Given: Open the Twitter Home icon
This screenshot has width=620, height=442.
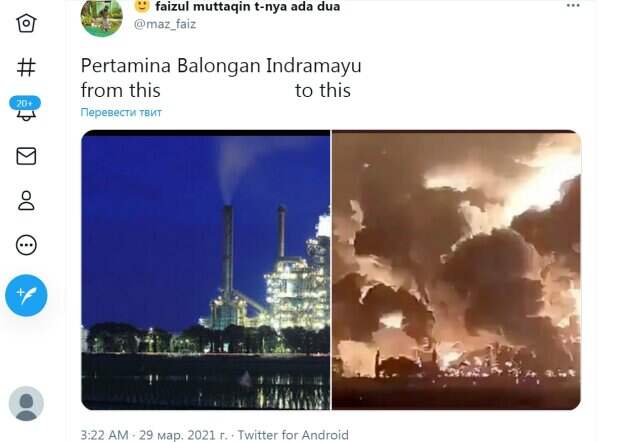Looking at the screenshot, I should pyautogui.click(x=26, y=23).
